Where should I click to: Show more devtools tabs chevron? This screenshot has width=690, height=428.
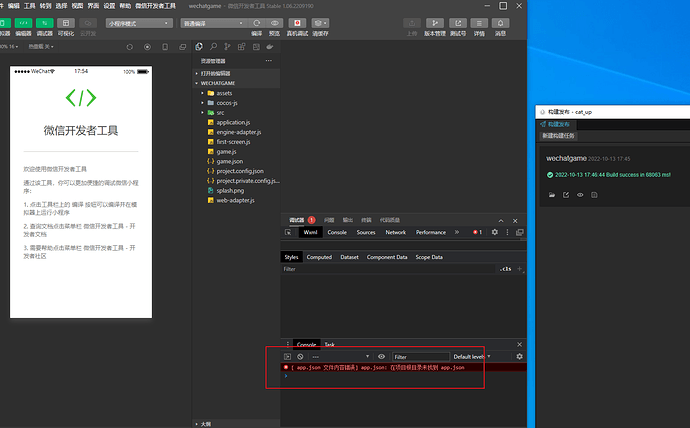[x=457, y=232]
